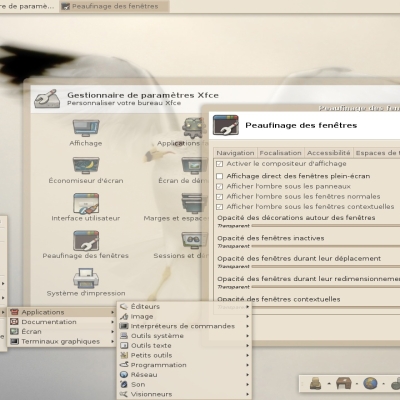This screenshot has width=400, height=400.
Task: Select Outils texte menu entry
Action: 185,345
